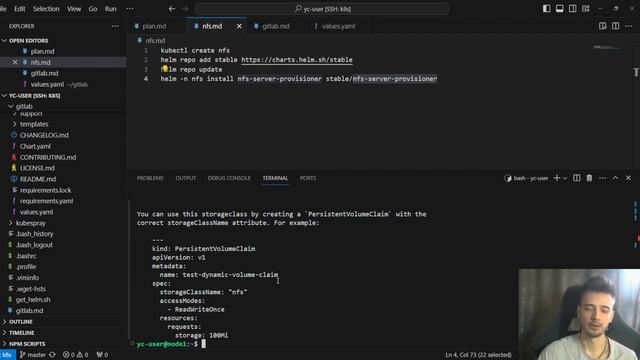640x360 pixels.
Task: Follow the charts.helm.sh/stable link
Action: coord(297,60)
